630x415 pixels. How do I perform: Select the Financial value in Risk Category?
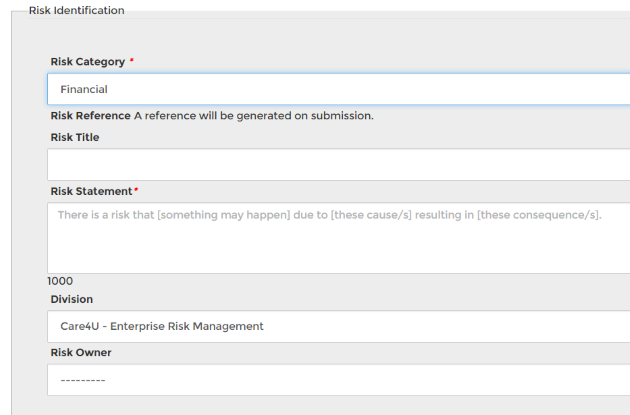pos(84,90)
